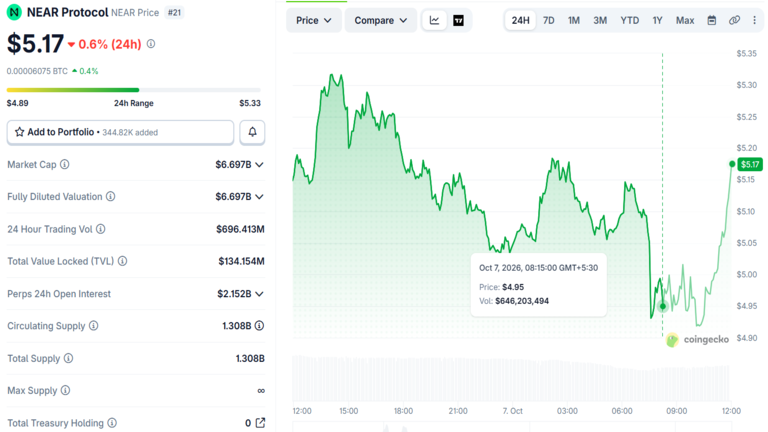768x432 pixels.
Task: Expand Fully Diluted Valuation chevron
Action: pos(260,196)
